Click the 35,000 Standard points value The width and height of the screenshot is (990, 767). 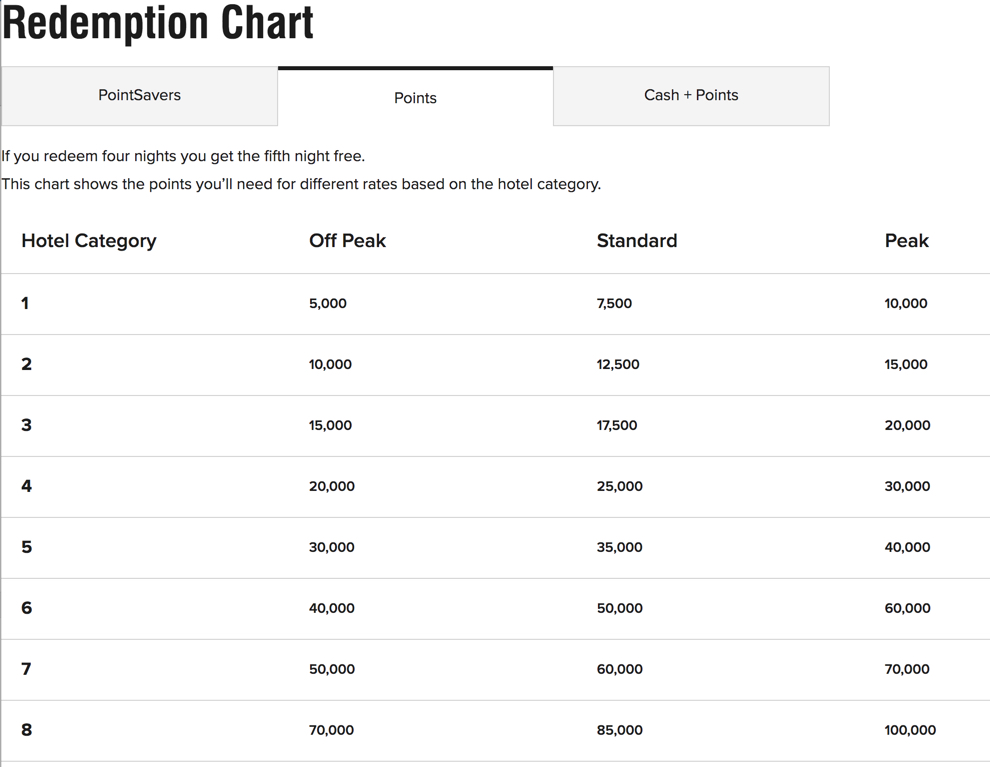click(x=619, y=547)
